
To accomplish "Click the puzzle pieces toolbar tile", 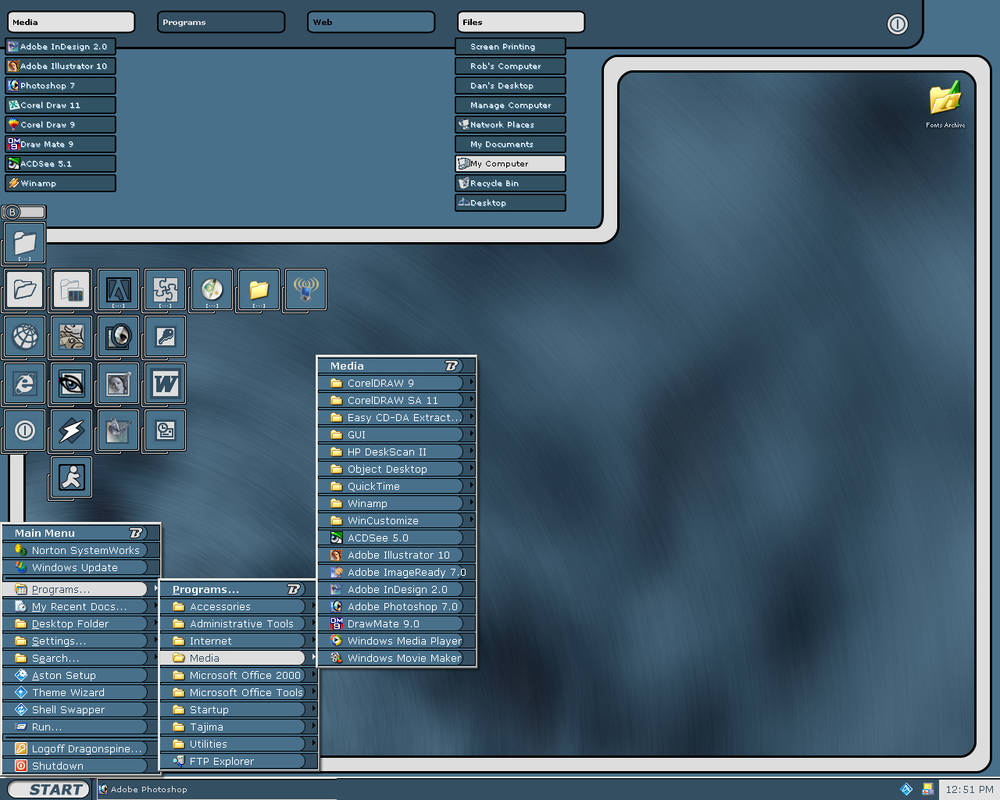I will pyautogui.click(x=165, y=290).
